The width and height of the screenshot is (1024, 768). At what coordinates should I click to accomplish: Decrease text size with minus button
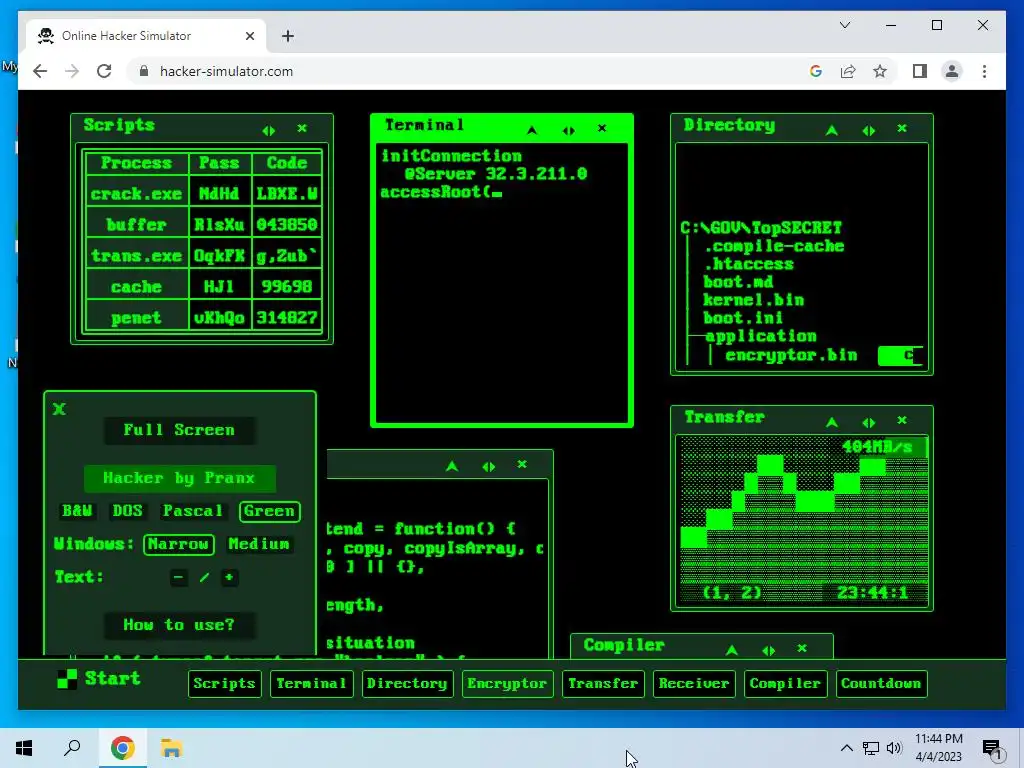pos(178,577)
